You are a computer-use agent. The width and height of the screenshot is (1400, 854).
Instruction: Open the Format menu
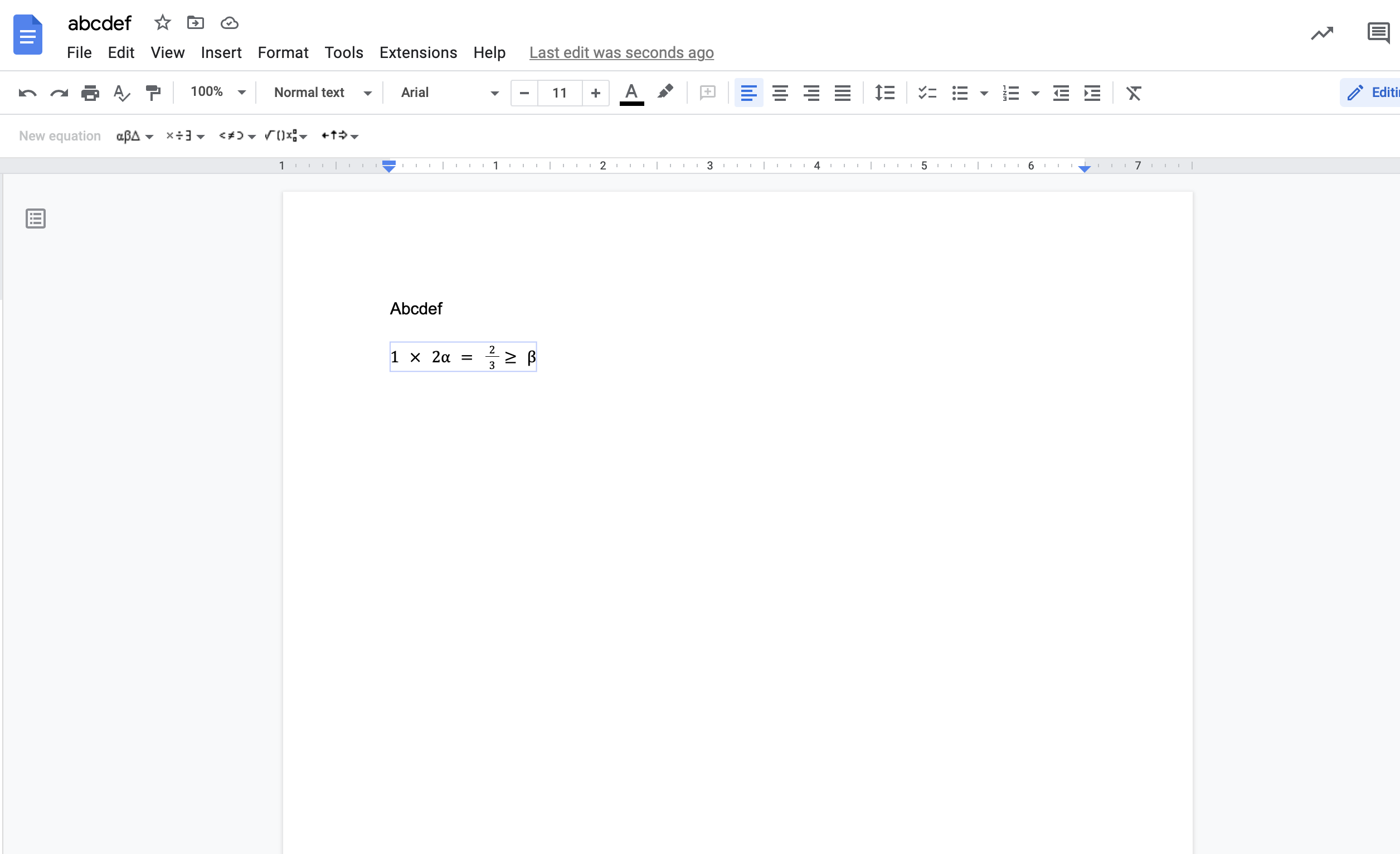pos(283,53)
